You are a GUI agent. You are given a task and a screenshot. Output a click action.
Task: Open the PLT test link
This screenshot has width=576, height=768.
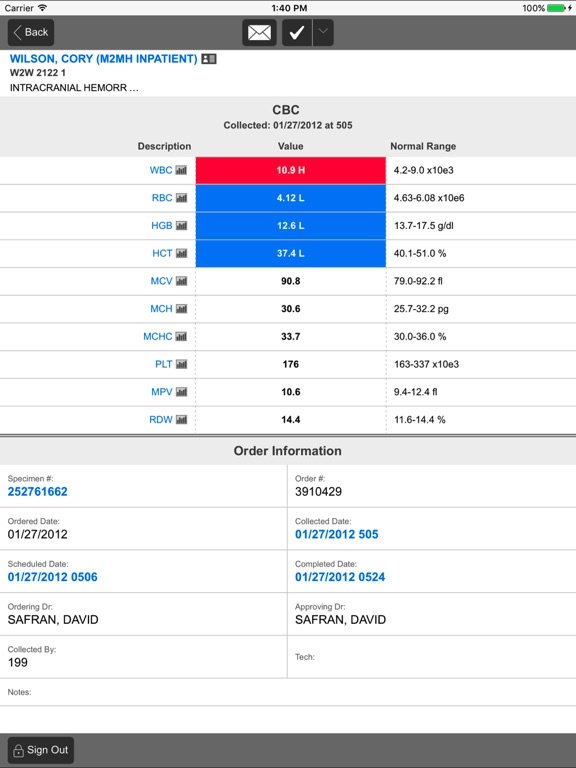[164, 364]
